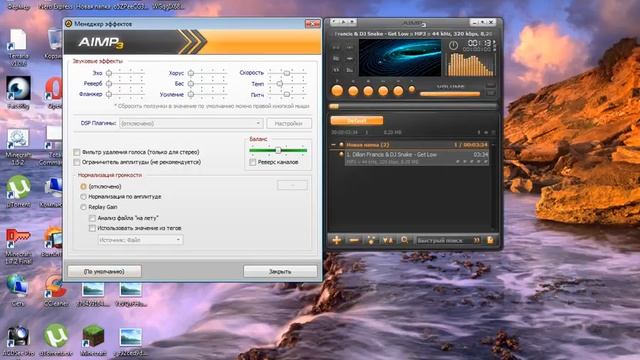Image resolution: width=640 pixels, height=360 pixels.
Task: Click the minus icon to remove playlist tracks
Action: [354, 240]
